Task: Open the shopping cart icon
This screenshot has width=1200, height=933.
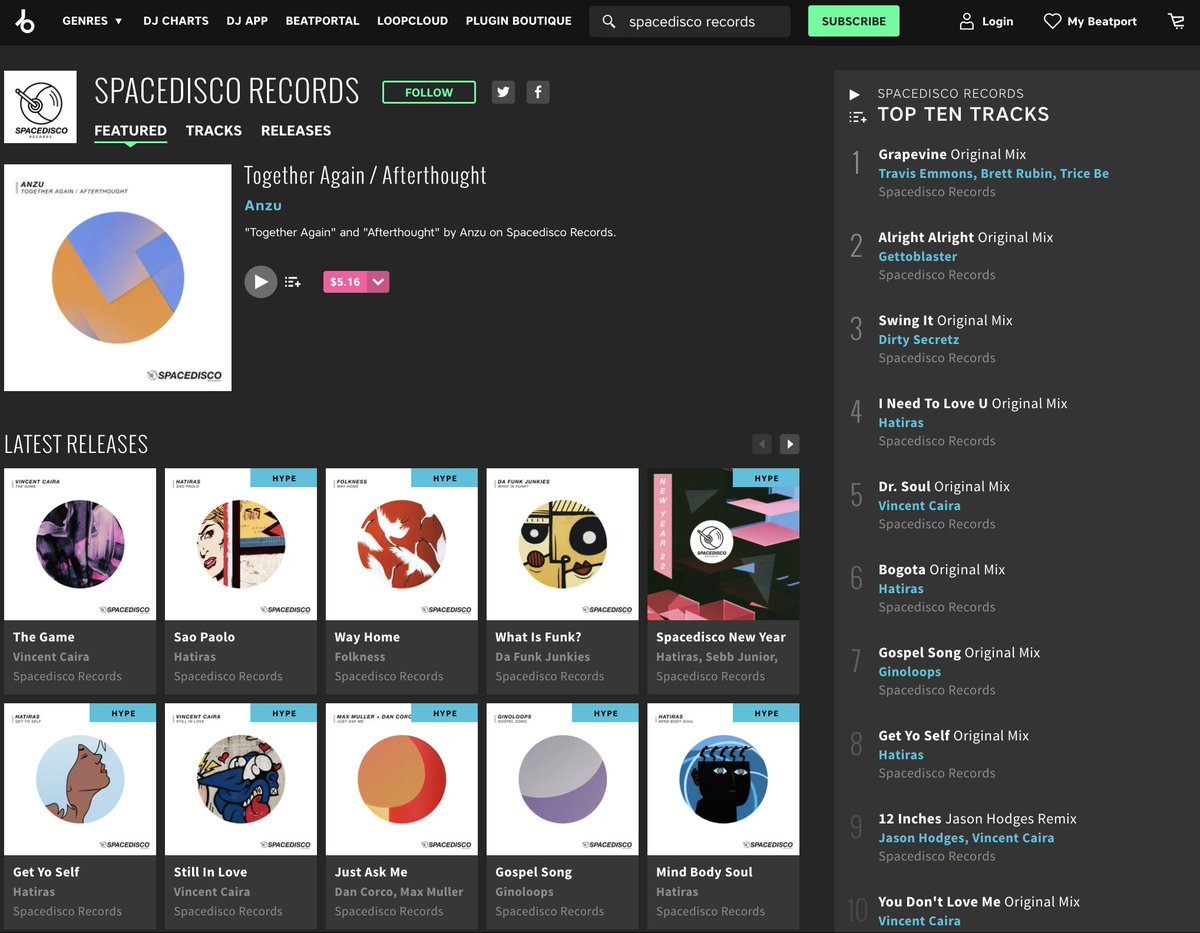Action: pos(1176,21)
